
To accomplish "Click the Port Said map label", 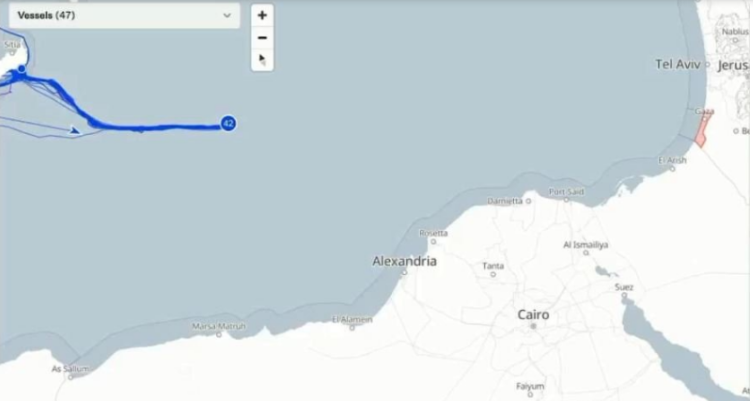I will [x=566, y=192].
